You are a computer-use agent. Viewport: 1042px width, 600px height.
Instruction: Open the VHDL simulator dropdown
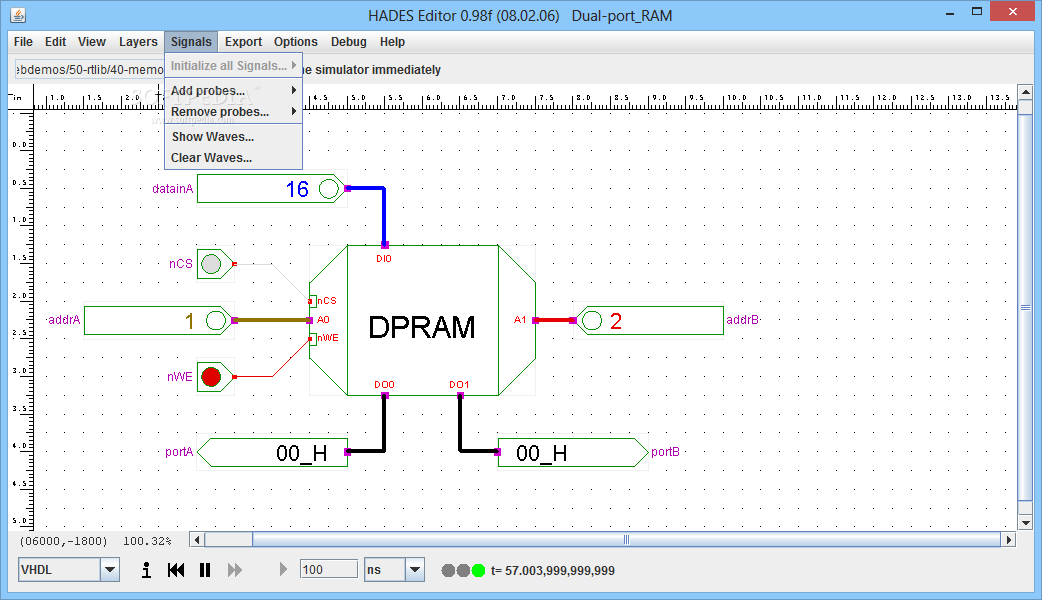point(110,570)
